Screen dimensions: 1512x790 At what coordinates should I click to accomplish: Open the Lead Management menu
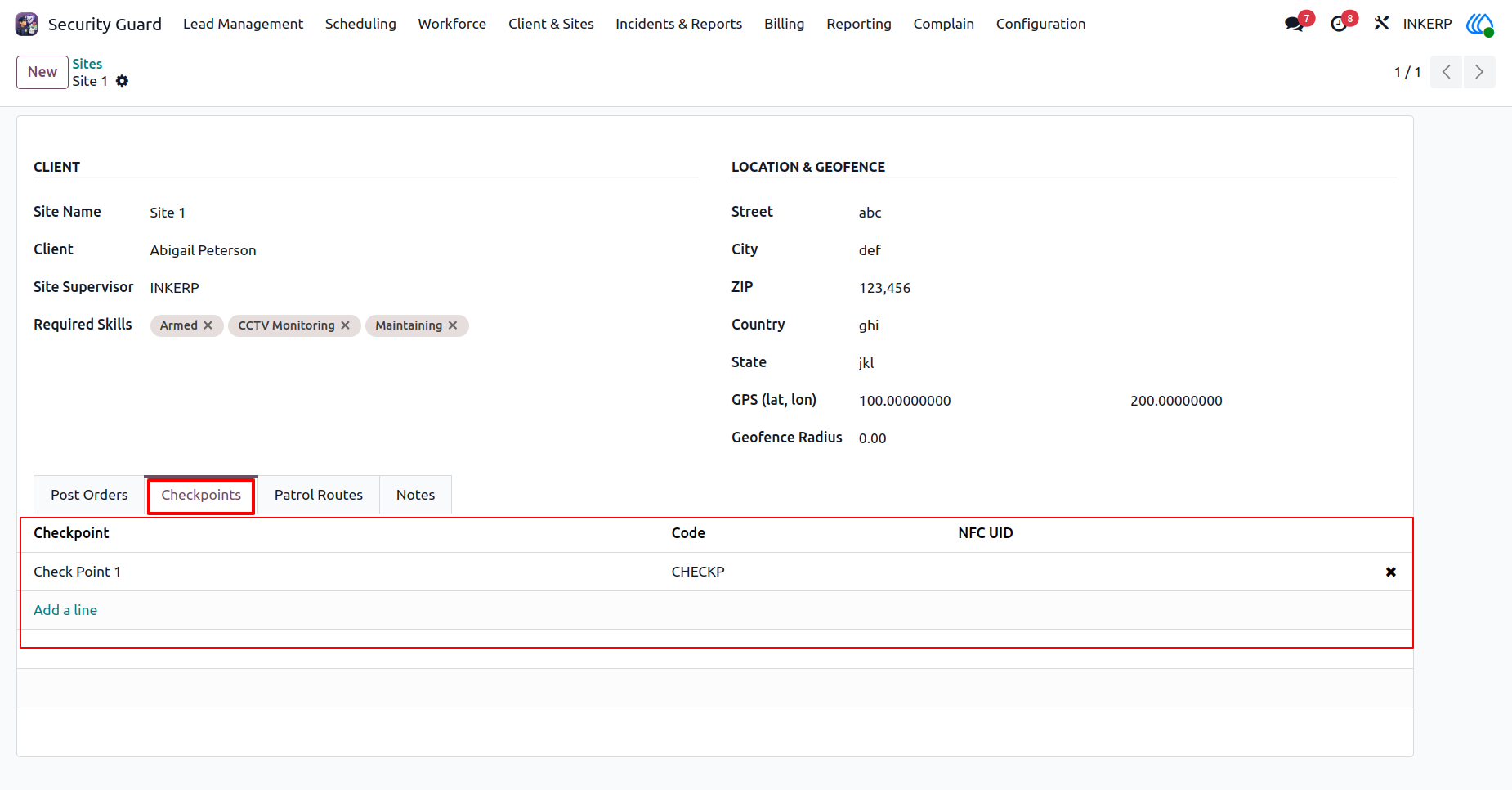243,24
